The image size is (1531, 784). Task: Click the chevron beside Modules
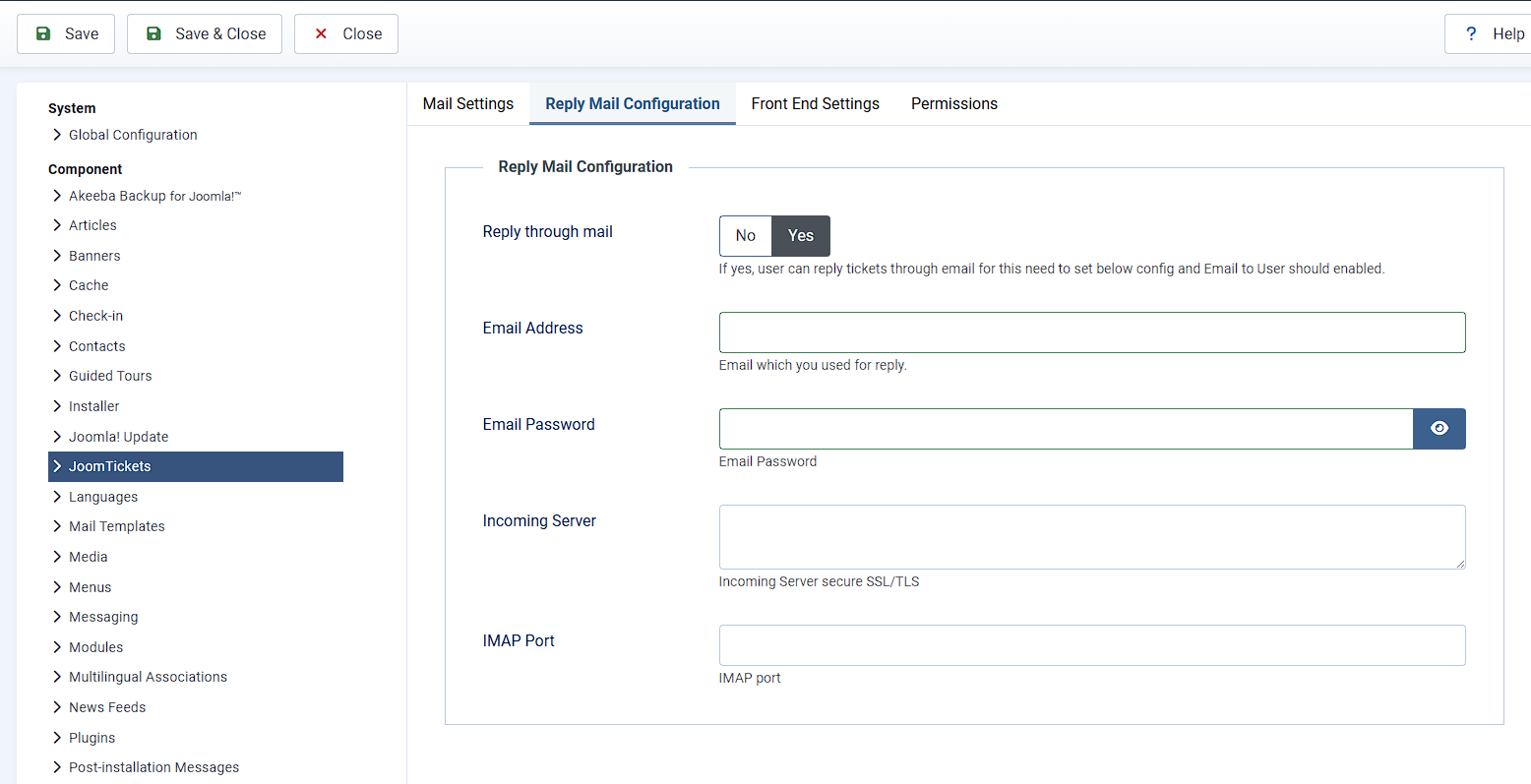click(x=57, y=647)
